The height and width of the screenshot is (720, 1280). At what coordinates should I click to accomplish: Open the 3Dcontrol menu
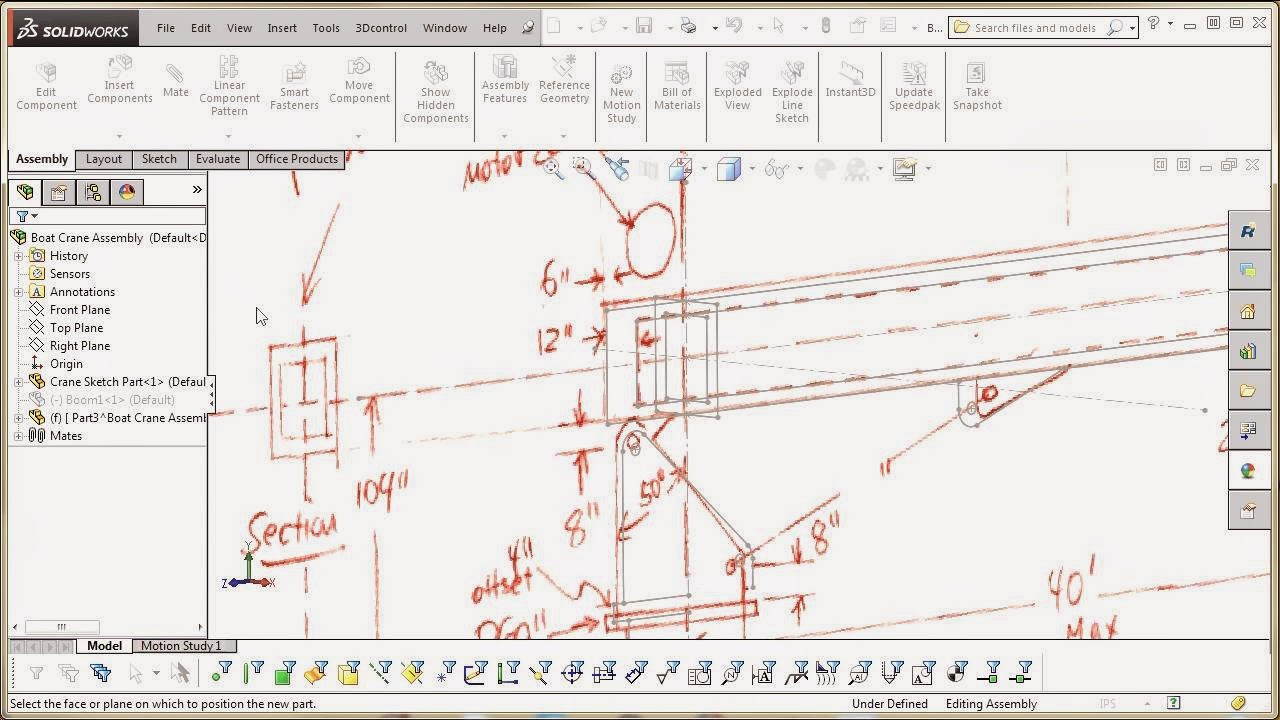pos(381,28)
